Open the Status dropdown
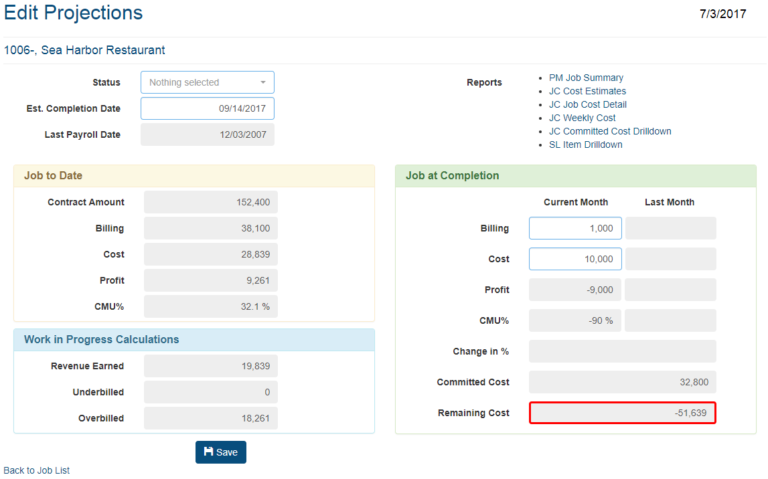 207,82
